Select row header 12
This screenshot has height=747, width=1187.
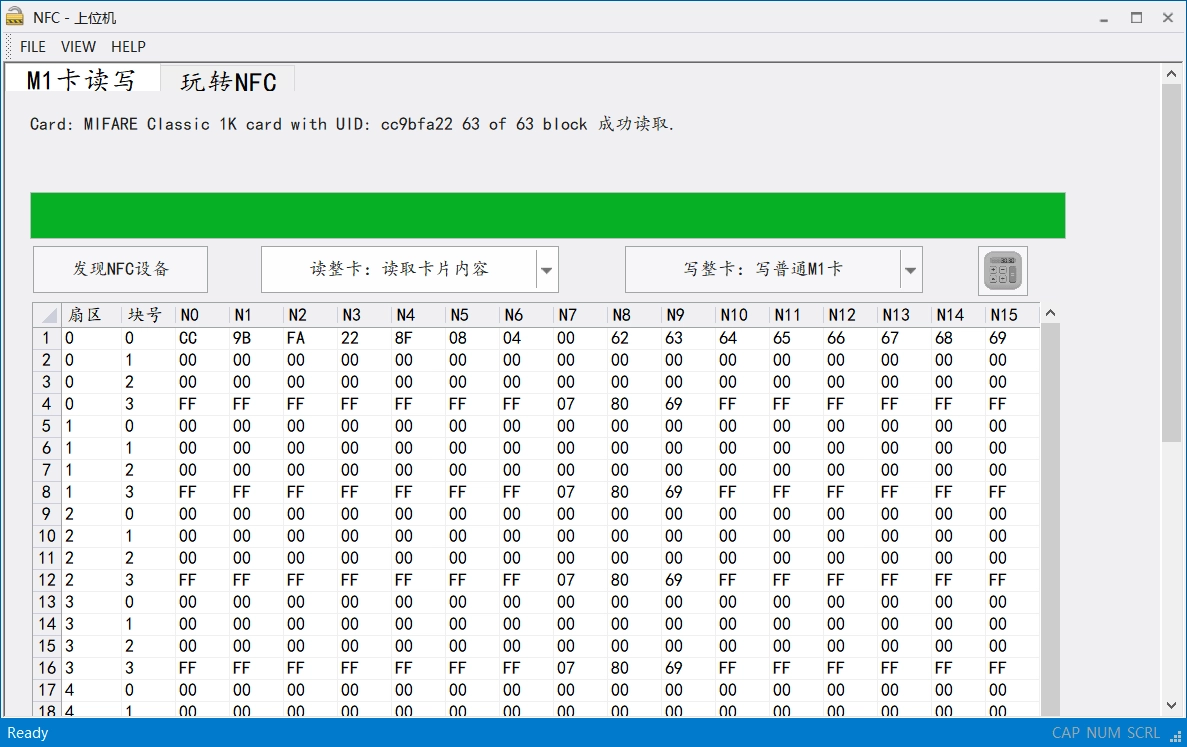[x=47, y=580]
